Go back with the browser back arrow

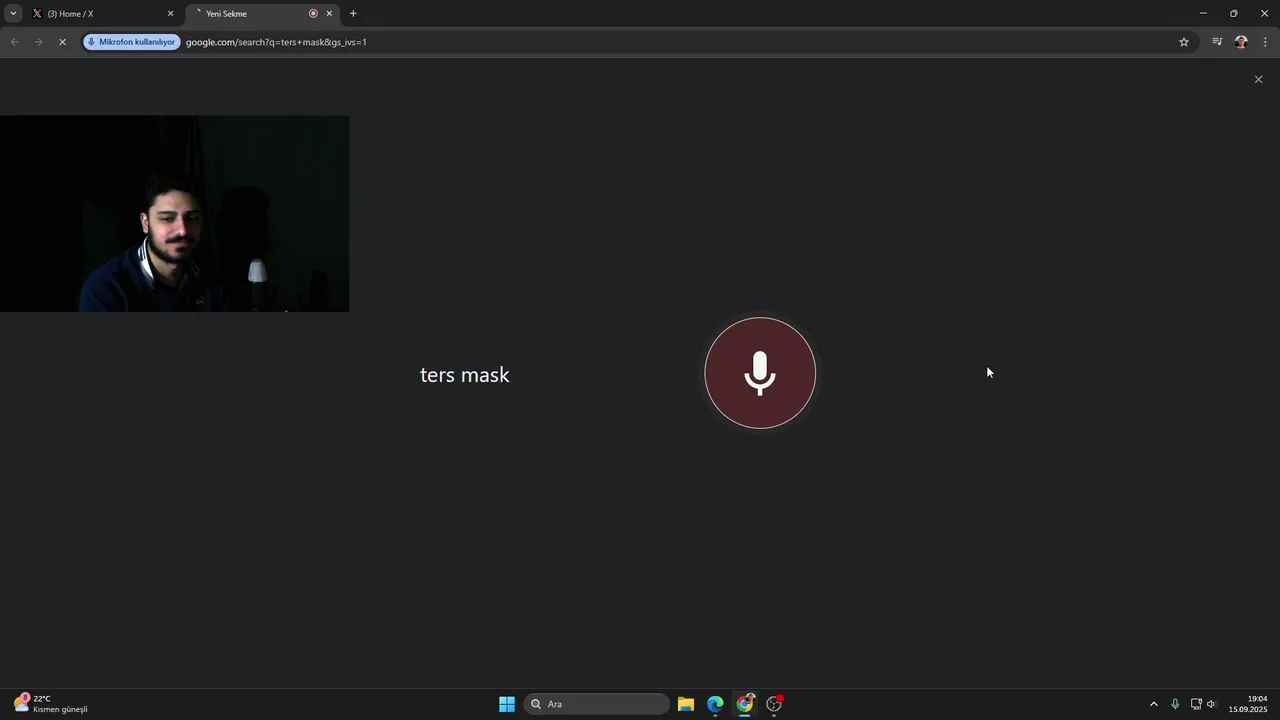coord(14,42)
